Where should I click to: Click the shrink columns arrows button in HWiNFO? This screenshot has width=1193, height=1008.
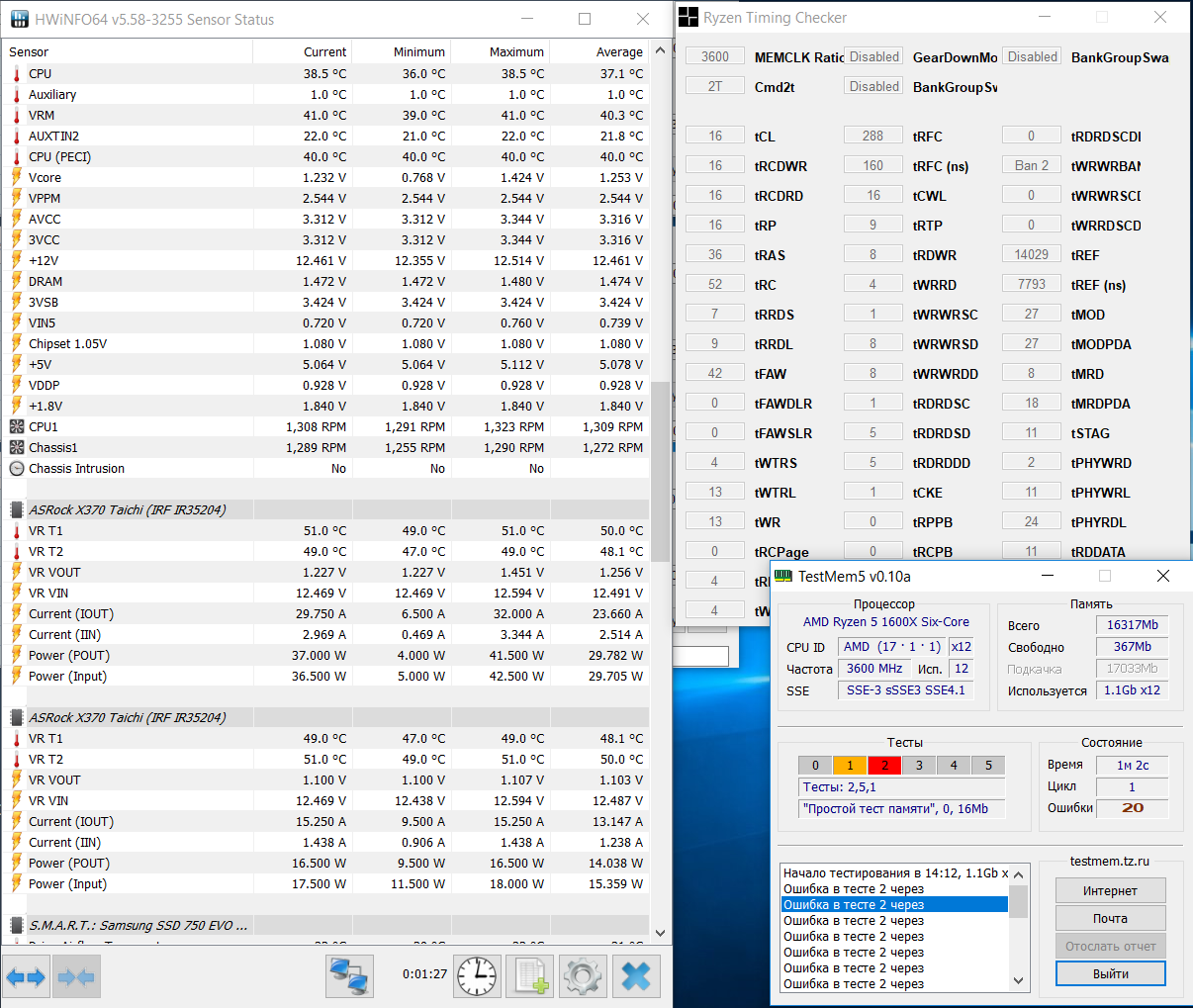click(76, 977)
